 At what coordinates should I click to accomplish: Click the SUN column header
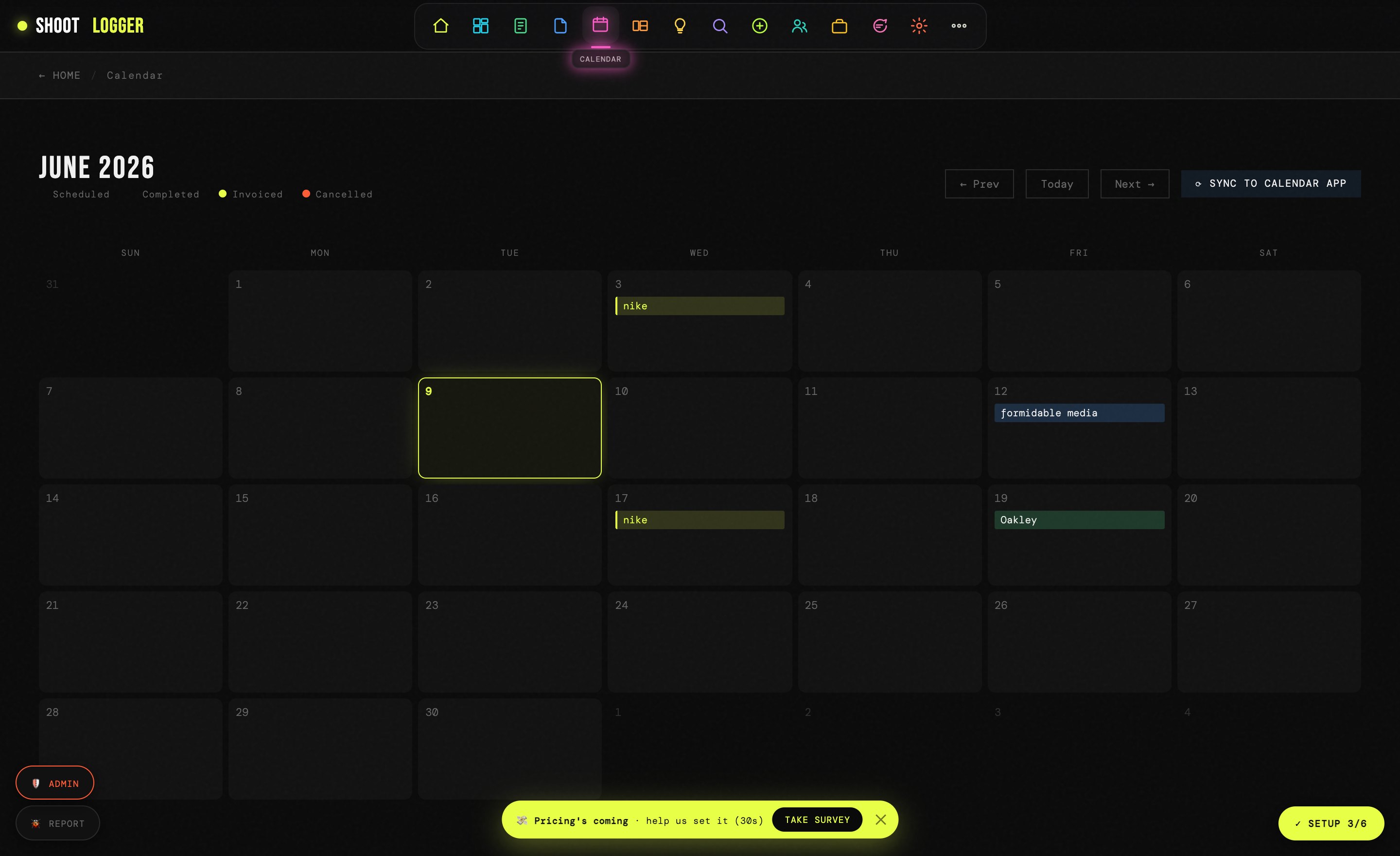point(130,253)
